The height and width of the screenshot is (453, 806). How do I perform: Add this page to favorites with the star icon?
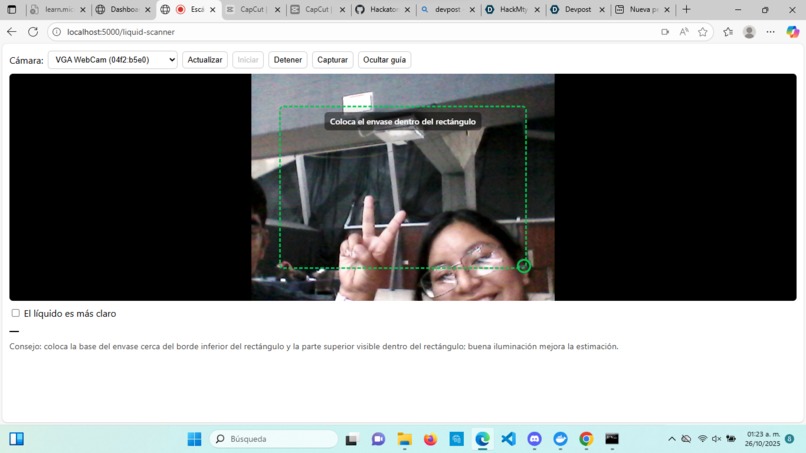pyautogui.click(x=703, y=32)
